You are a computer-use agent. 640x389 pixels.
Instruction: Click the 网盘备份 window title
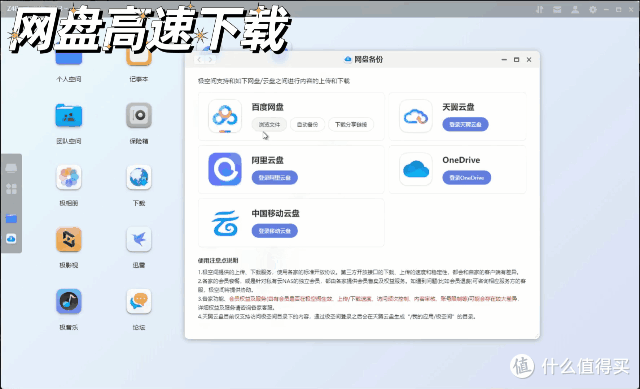pyautogui.click(x=368, y=60)
